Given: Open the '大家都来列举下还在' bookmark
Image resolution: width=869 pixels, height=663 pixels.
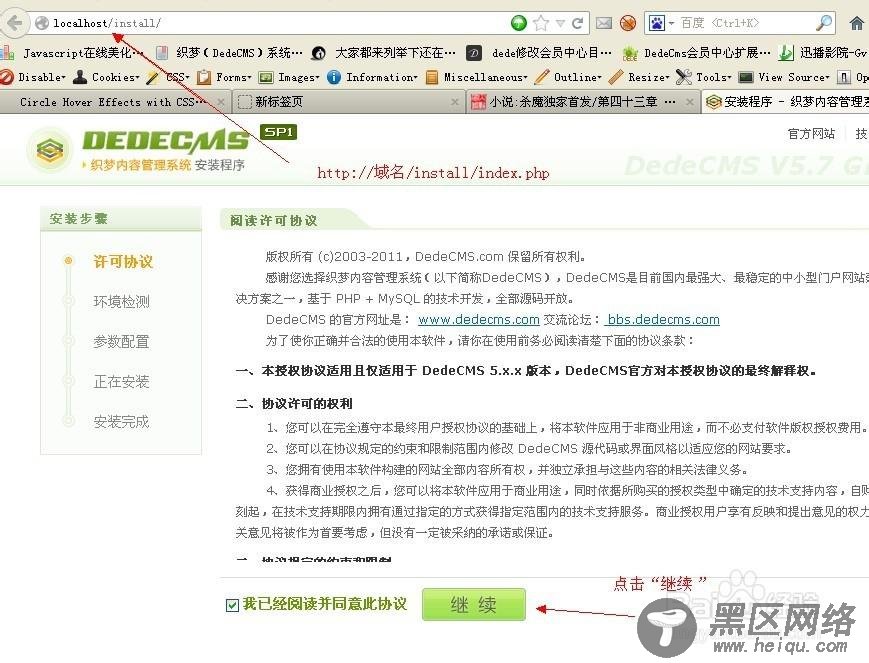Looking at the screenshot, I should pyautogui.click(x=384, y=53).
